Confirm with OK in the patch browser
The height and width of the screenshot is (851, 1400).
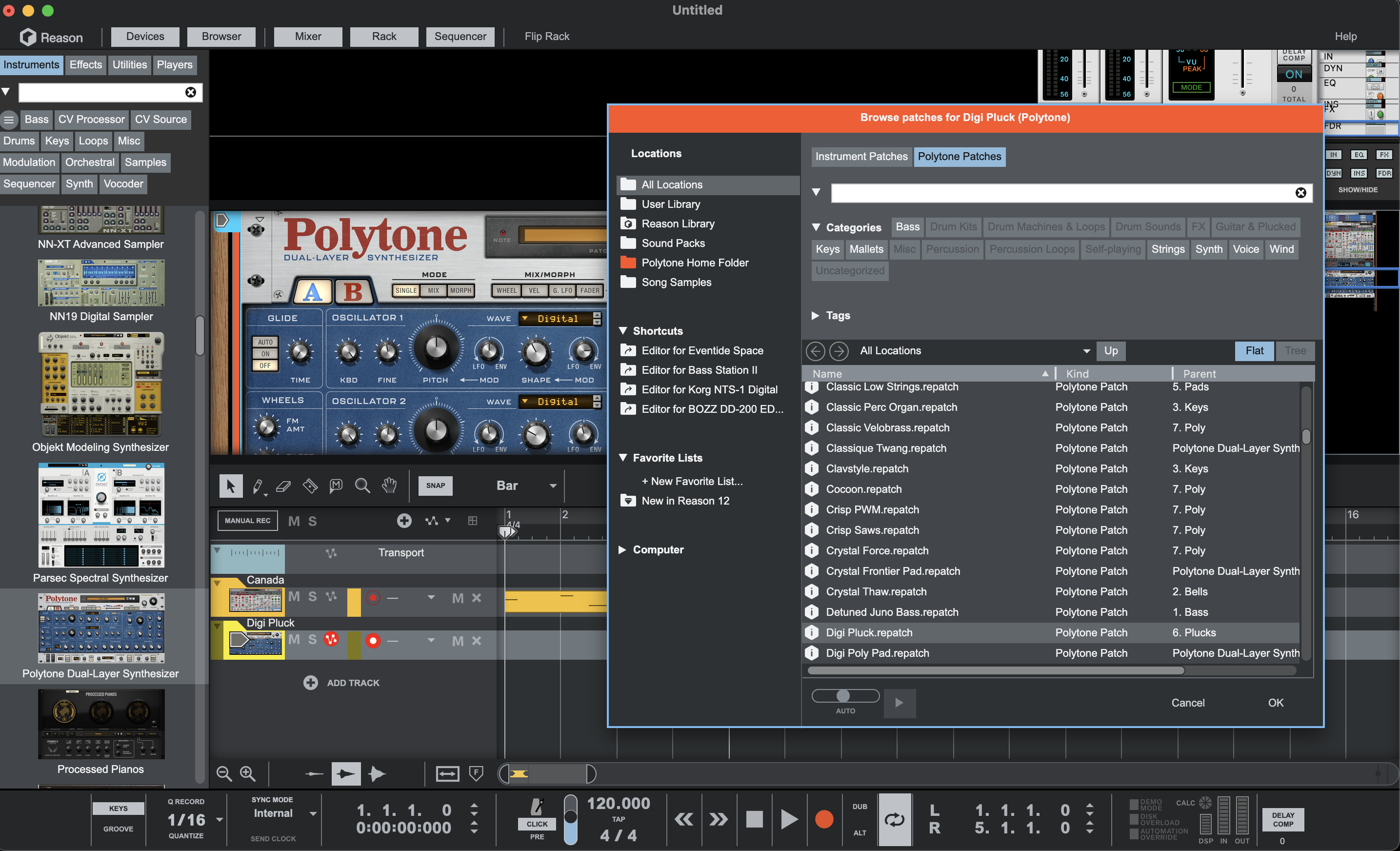click(1276, 703)
